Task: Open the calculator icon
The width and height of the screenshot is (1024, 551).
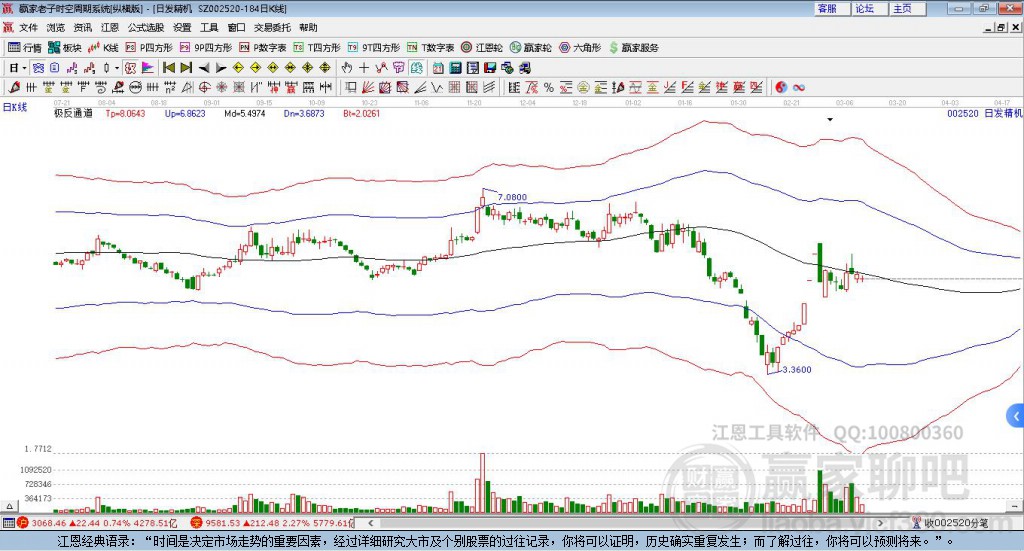Action: tap(455, 68)
